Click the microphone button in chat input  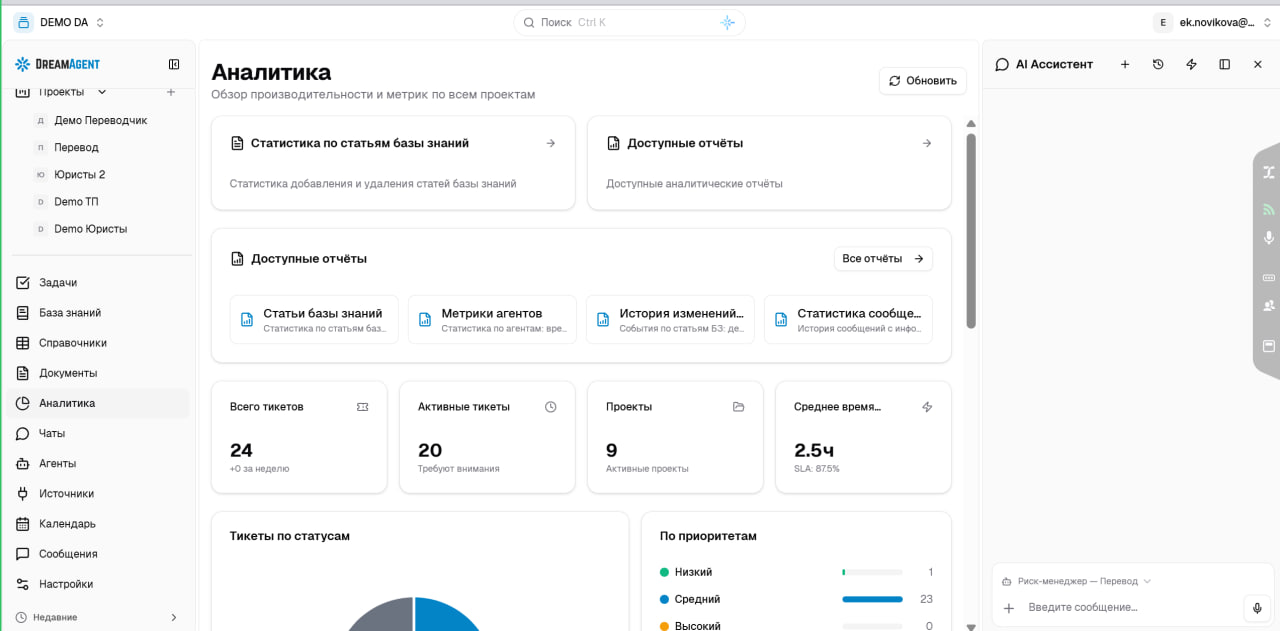click(x=1258, y=608)
